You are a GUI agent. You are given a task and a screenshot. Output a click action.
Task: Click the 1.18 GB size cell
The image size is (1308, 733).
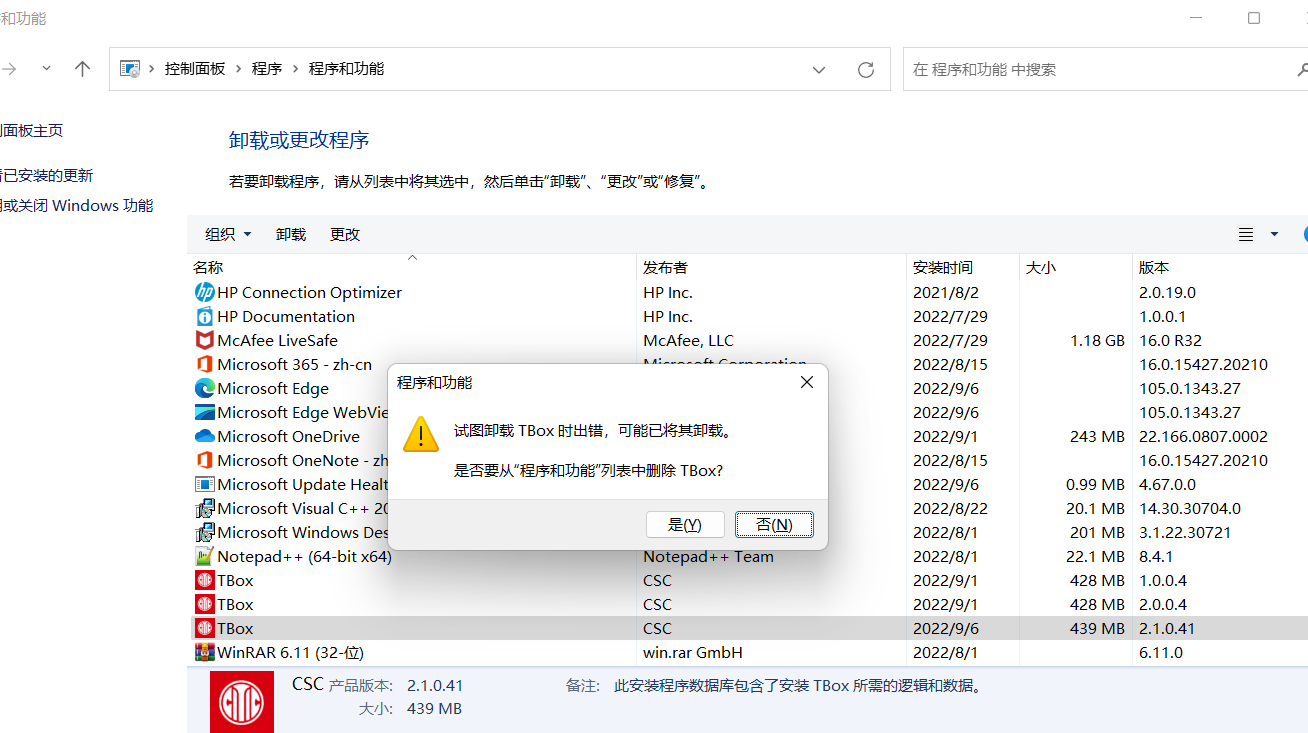click(1097, 341)
